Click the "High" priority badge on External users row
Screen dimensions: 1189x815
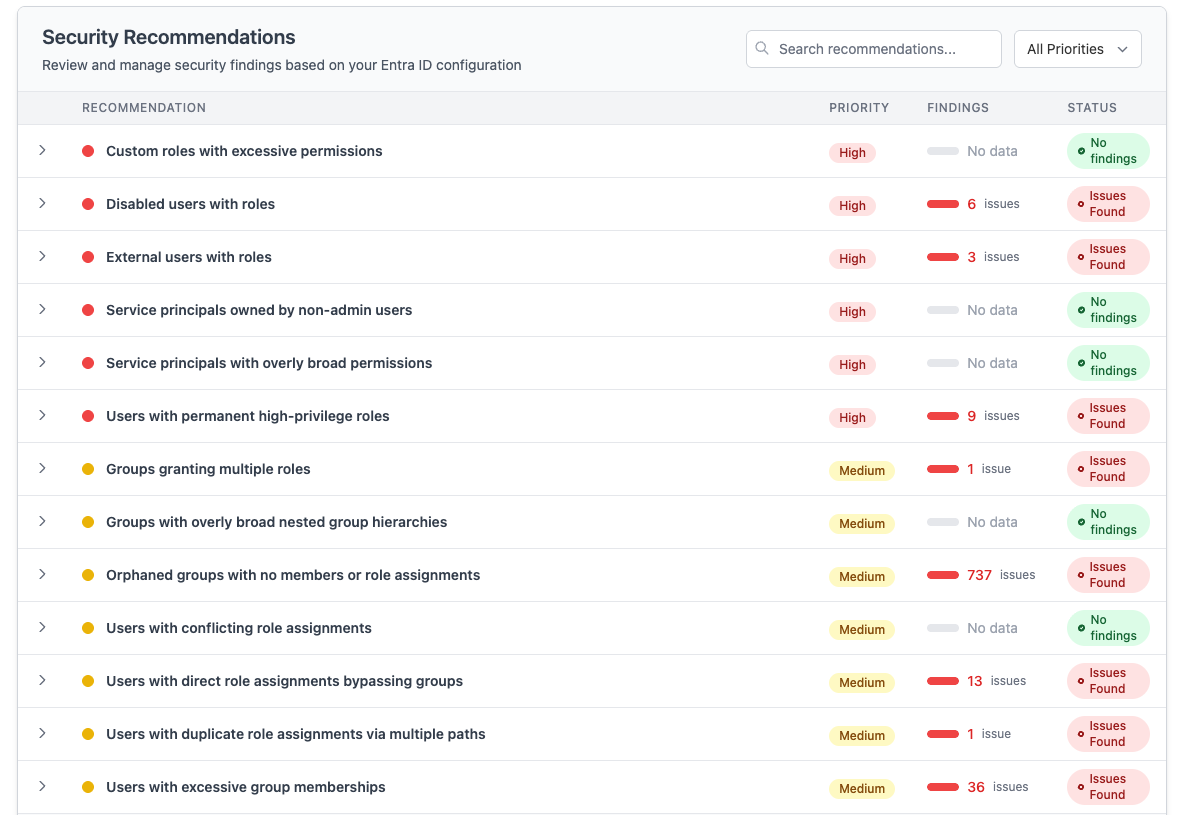(852, 258)
